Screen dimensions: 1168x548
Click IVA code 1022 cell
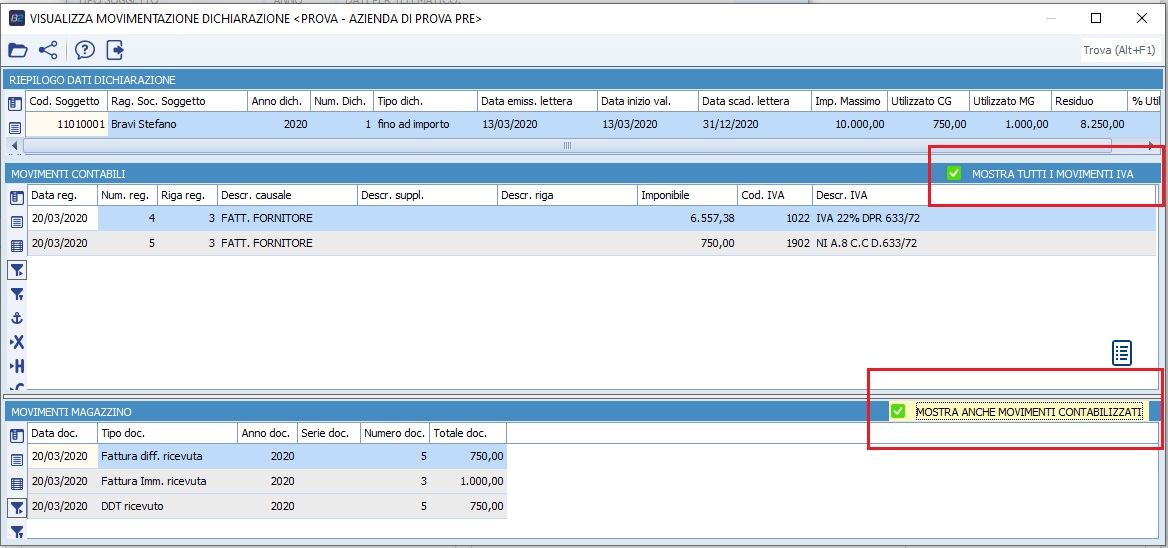[774, 219]
